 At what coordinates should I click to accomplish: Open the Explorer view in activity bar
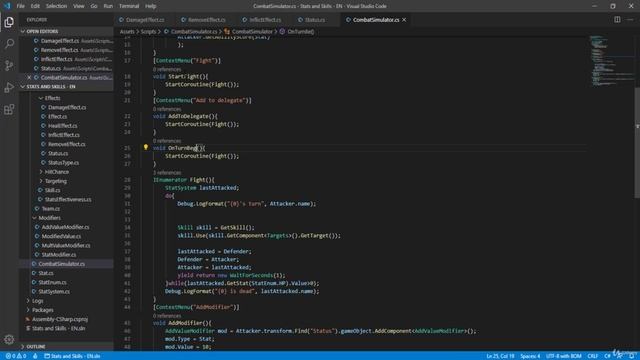9,22
